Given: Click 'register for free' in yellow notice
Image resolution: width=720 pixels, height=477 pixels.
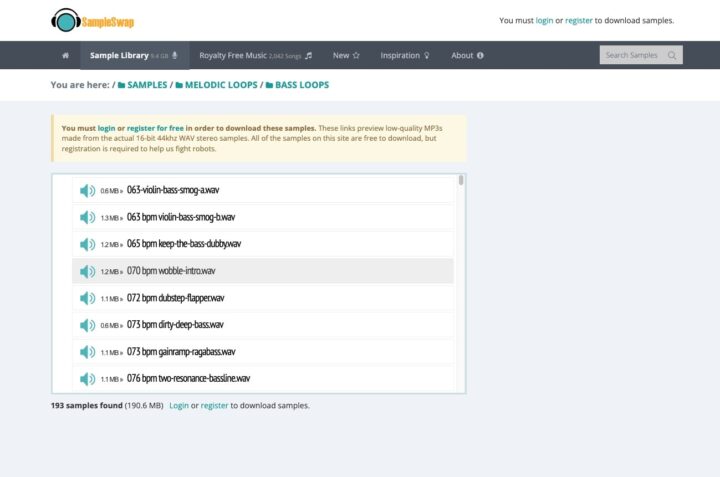Looking at the screenshot, I should point(154,128).
